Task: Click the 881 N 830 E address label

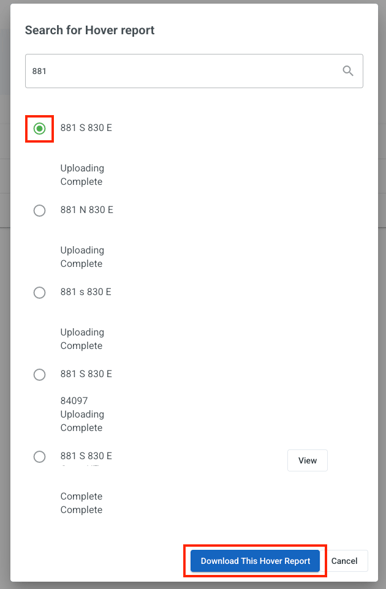Action: tap(87, 210)
